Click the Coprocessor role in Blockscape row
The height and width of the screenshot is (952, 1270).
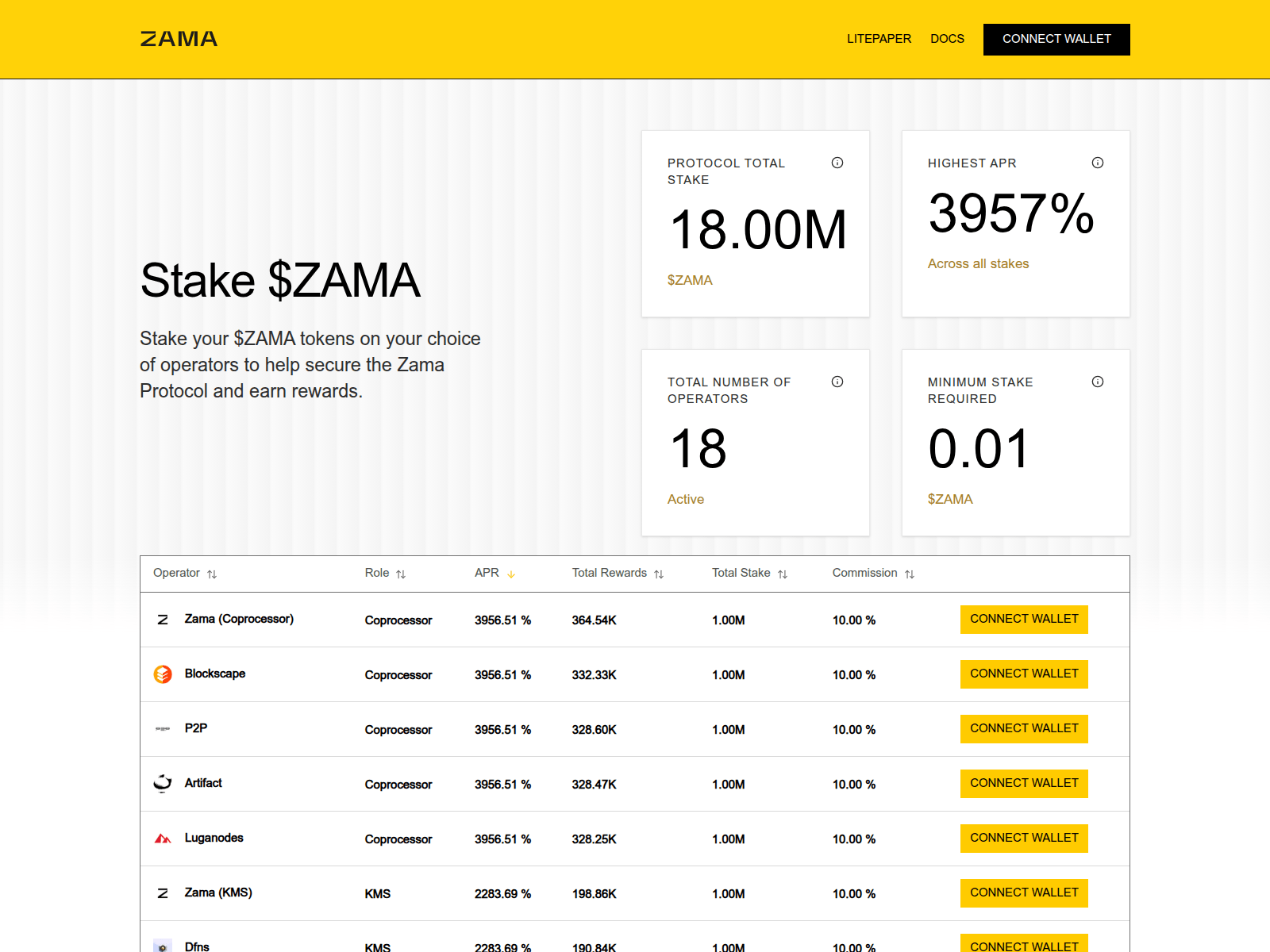click(398, 675)
